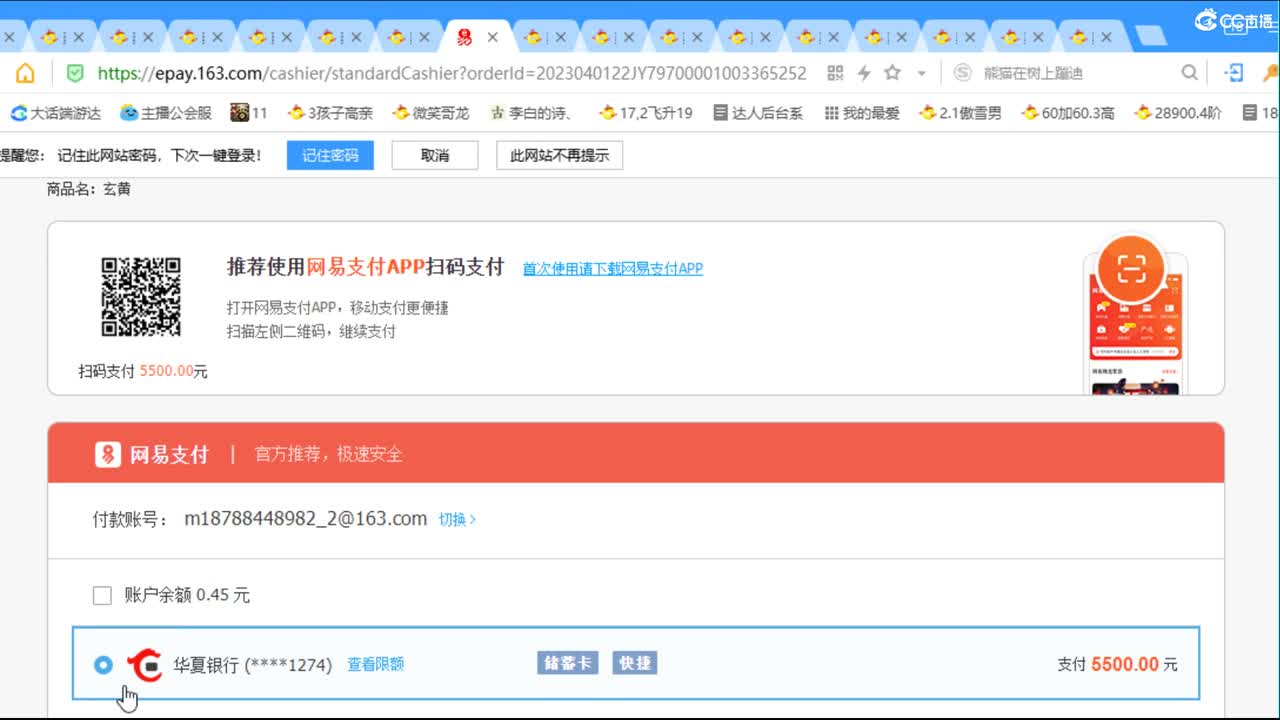The width and height of the screenshot is (1280, 720).
Task: Click the 推荐使用网易支付APP扫码支付 heading
Action: (365, 267)
